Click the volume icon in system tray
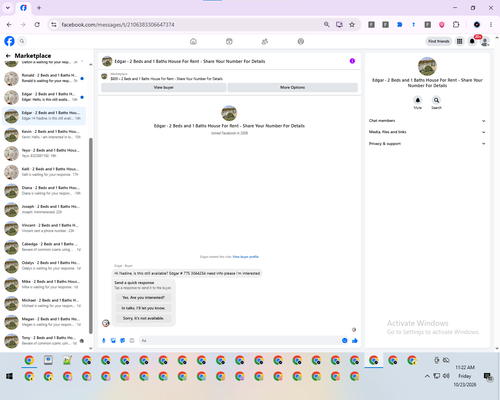The height and width of the screenshot is (400, 500). click(446, 376)
